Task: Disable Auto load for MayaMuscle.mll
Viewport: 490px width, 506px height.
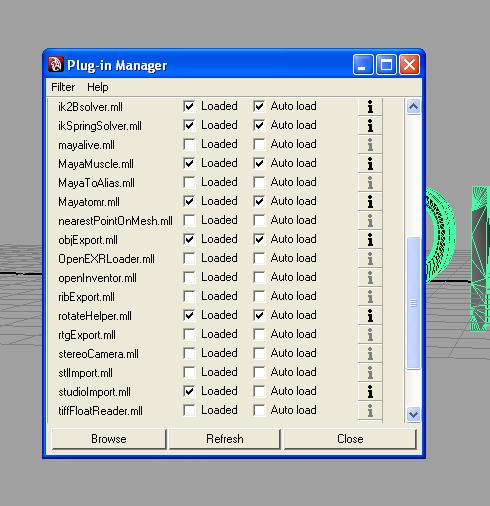Action: (259, 163)
